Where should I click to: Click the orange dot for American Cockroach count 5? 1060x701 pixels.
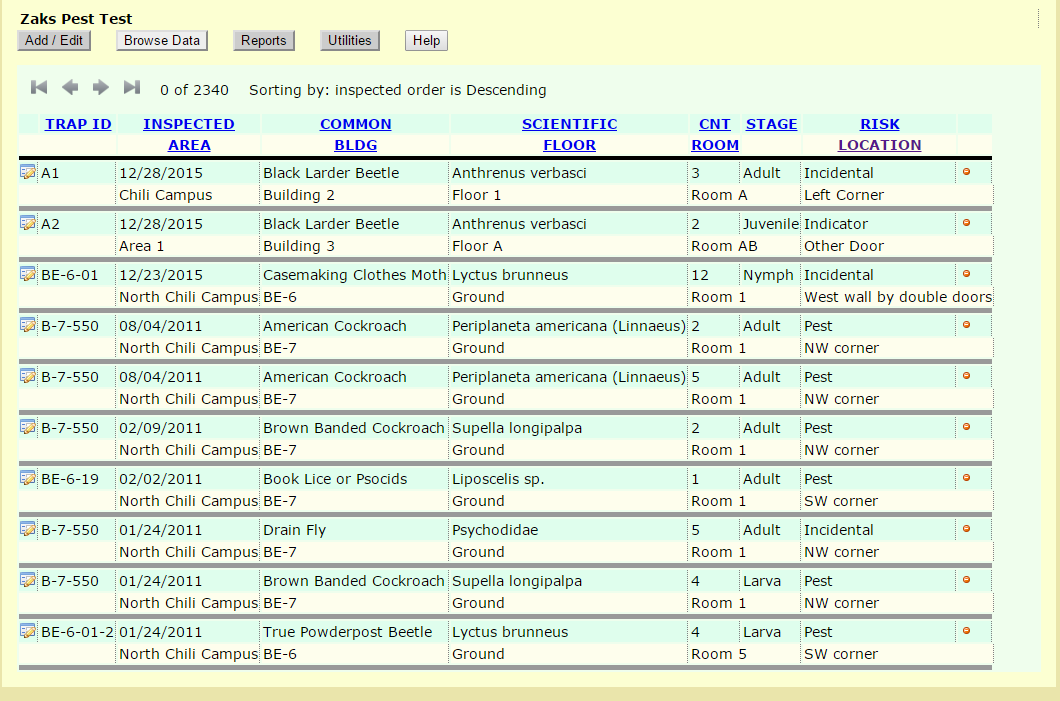(967, 376)
